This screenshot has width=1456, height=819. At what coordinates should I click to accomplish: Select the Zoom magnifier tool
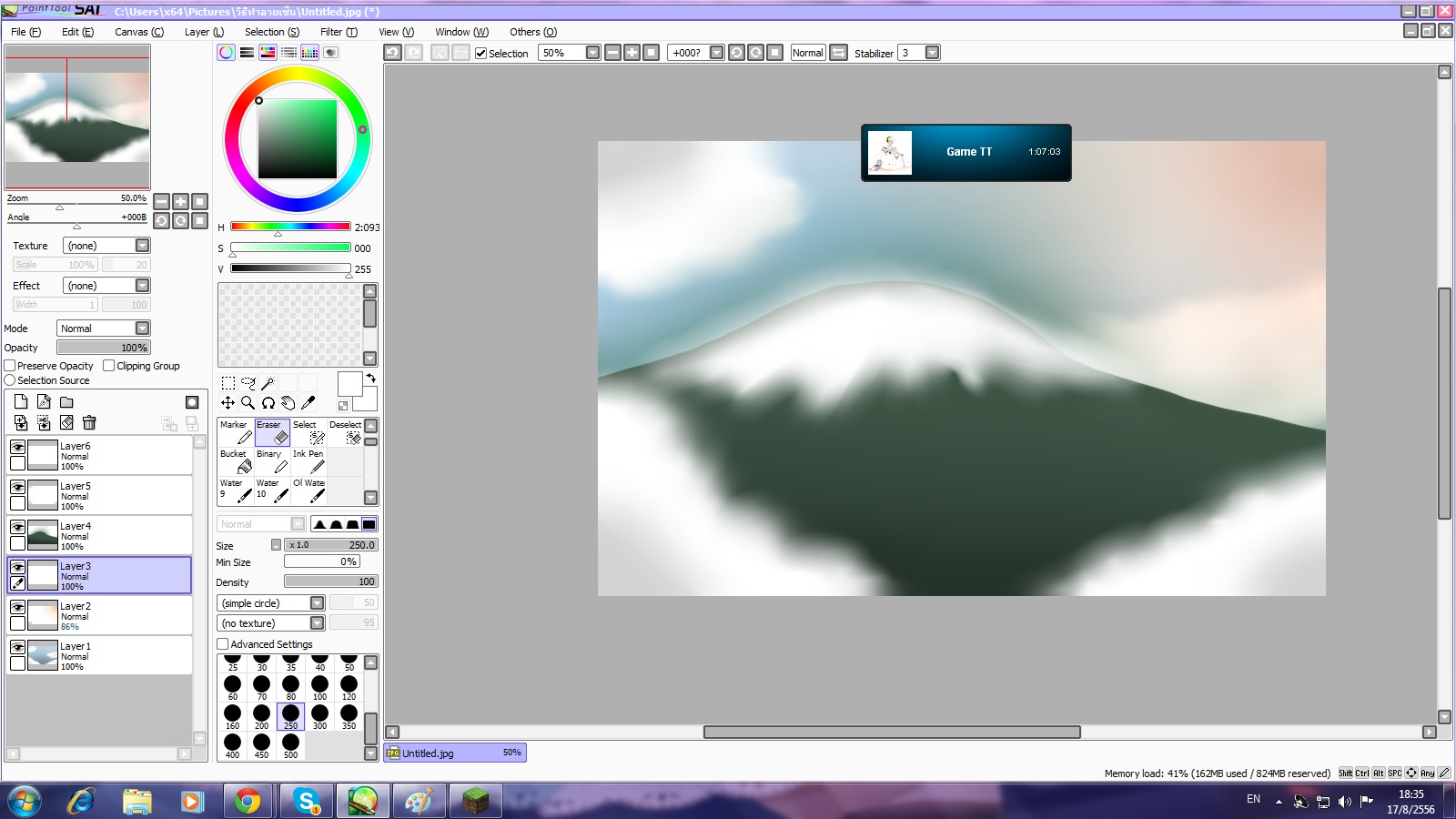coord(248,403)
